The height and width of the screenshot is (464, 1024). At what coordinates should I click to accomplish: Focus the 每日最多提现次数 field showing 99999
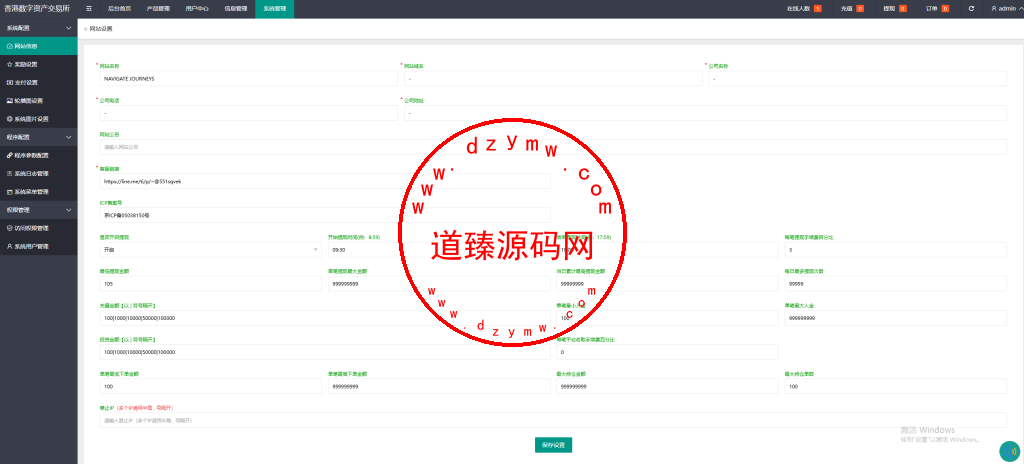click(x=895, y=284)
